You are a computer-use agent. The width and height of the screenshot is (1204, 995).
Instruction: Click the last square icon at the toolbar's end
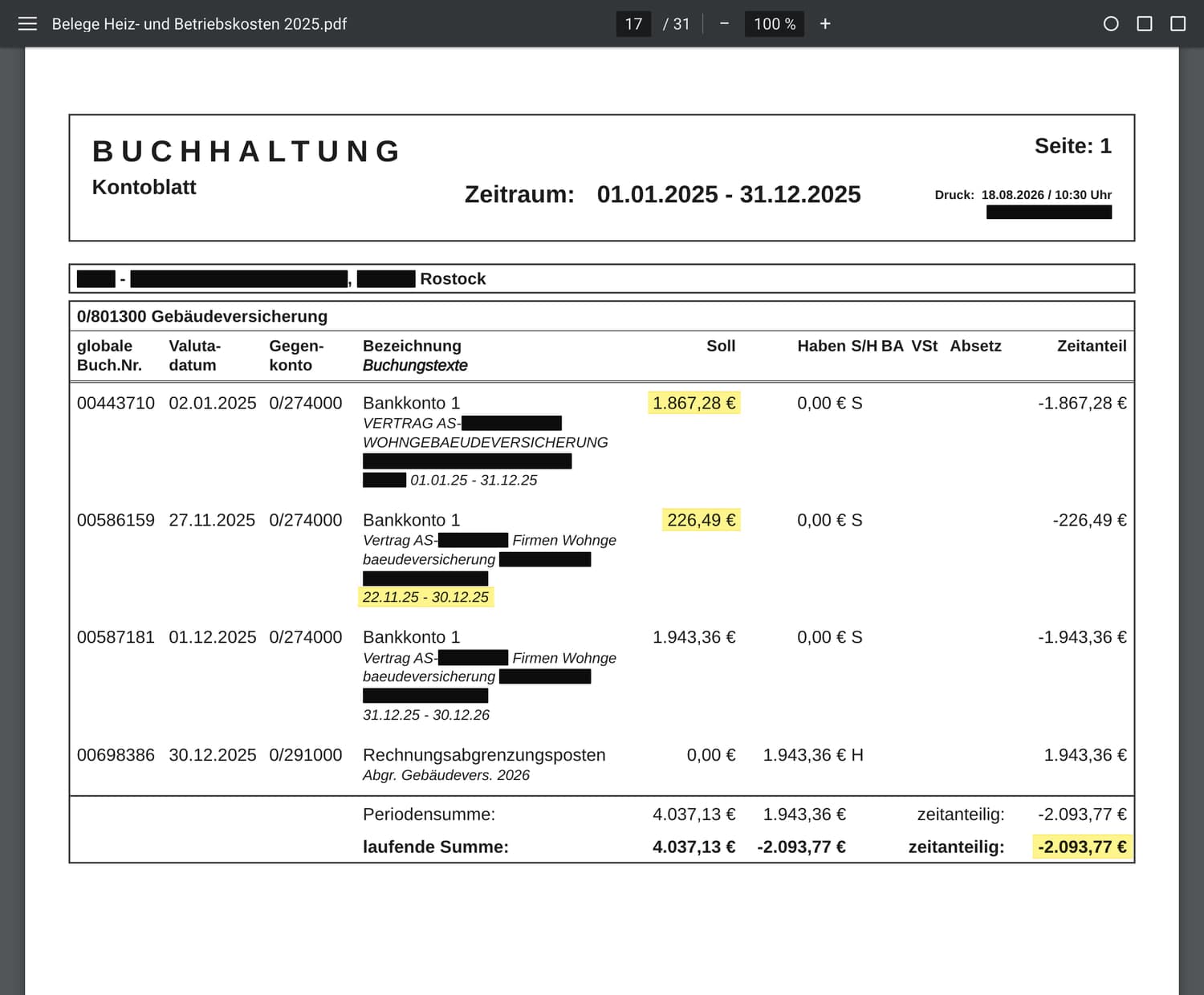tap(1178, 24)
